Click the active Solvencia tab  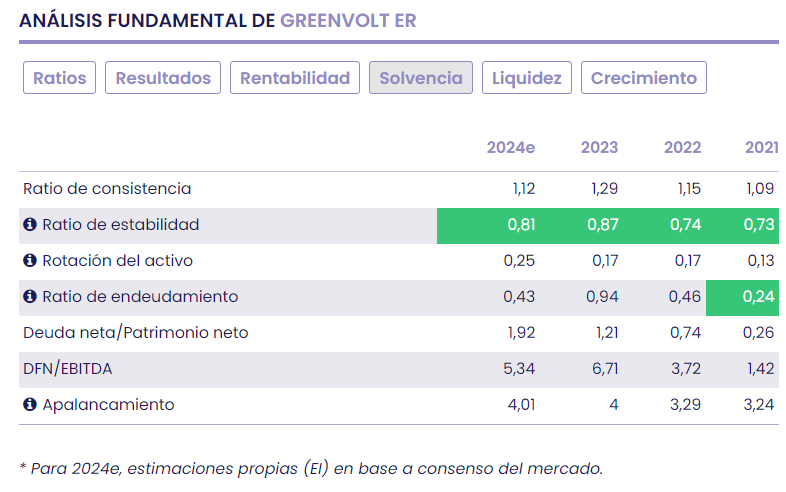421,78
